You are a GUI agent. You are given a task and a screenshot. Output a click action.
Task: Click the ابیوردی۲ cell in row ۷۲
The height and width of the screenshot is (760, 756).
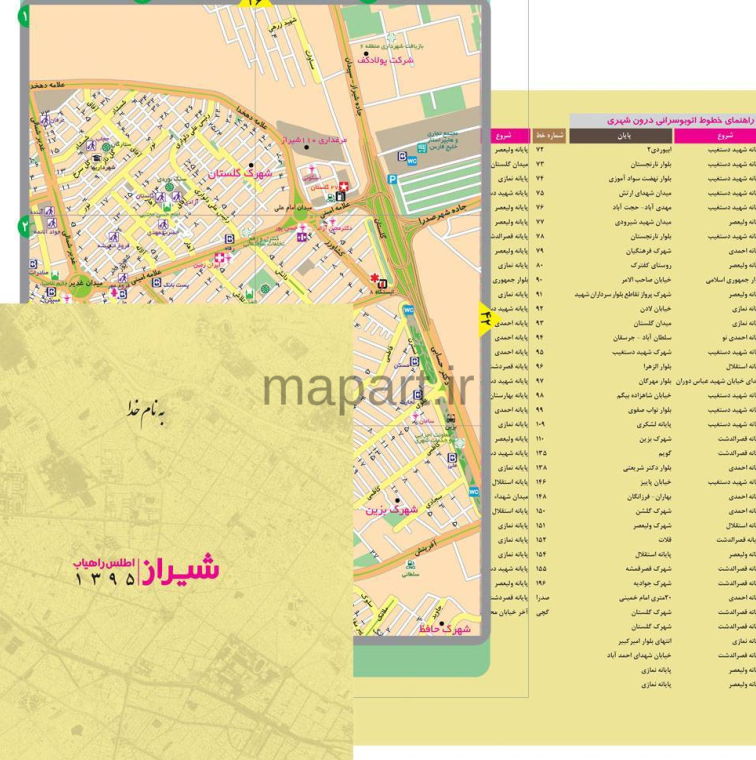pos(659,150)
